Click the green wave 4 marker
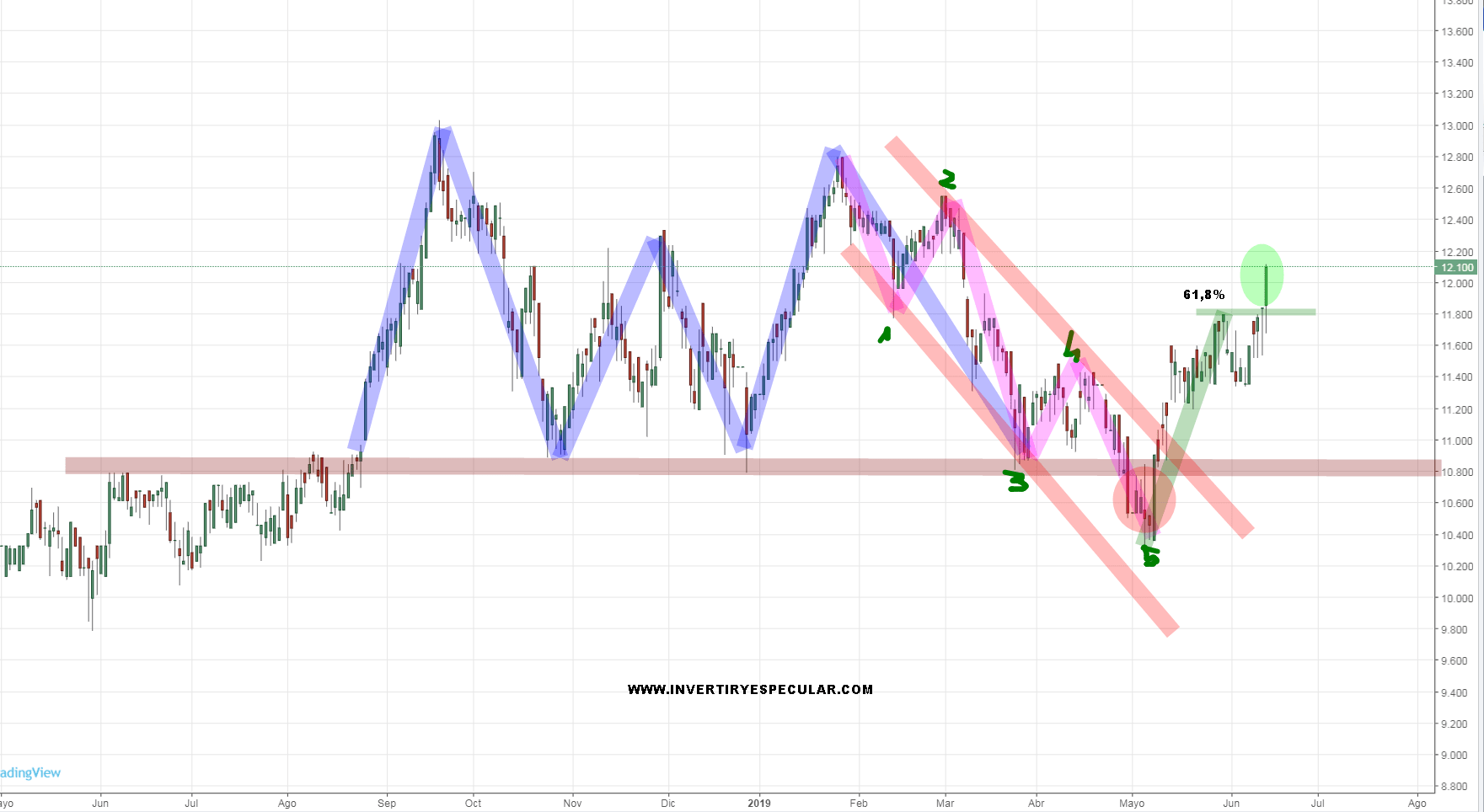The width and height of the screenshot is (1484, 812). point(1071,346)
